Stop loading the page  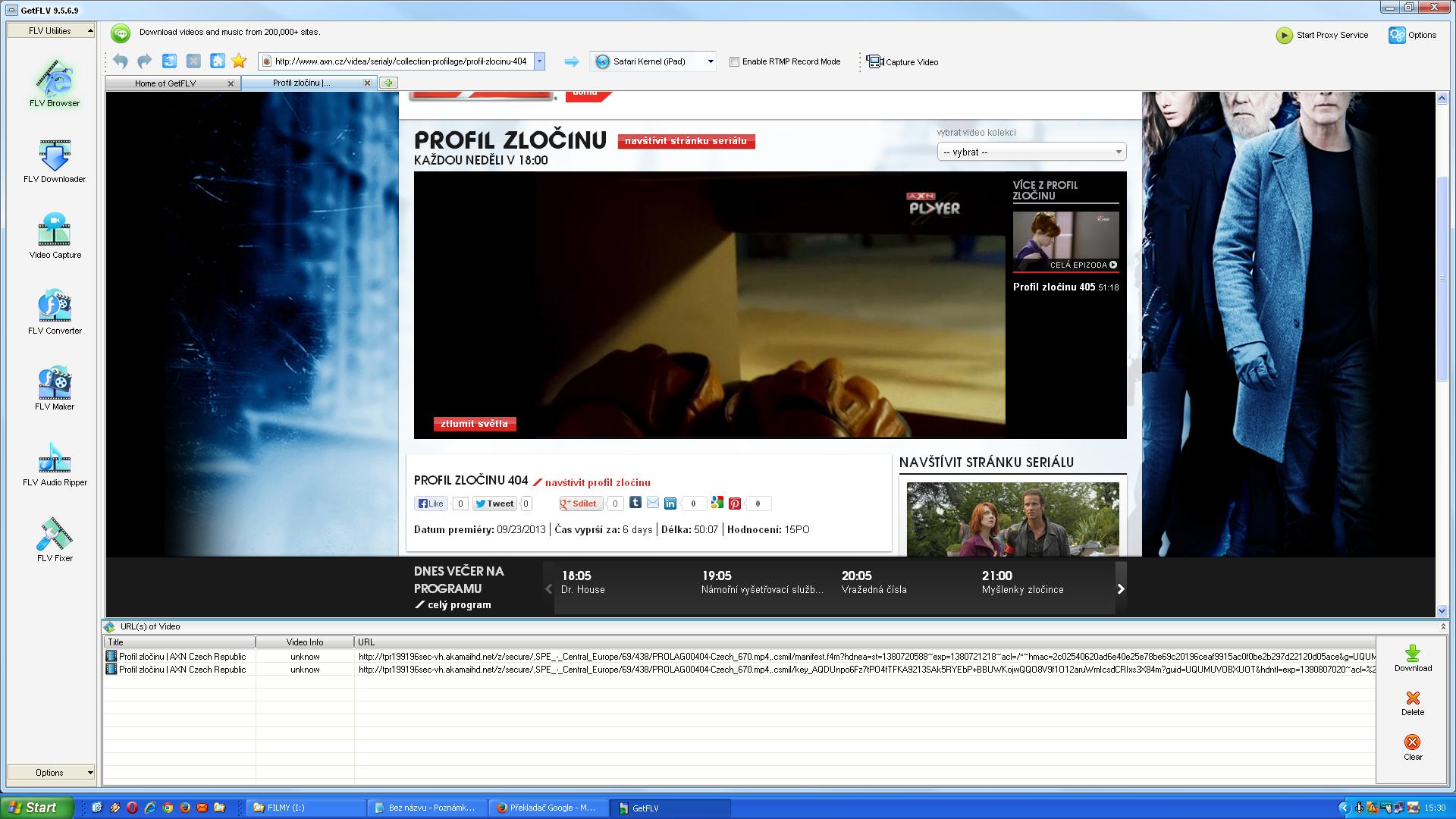click(x=193, y=61)
